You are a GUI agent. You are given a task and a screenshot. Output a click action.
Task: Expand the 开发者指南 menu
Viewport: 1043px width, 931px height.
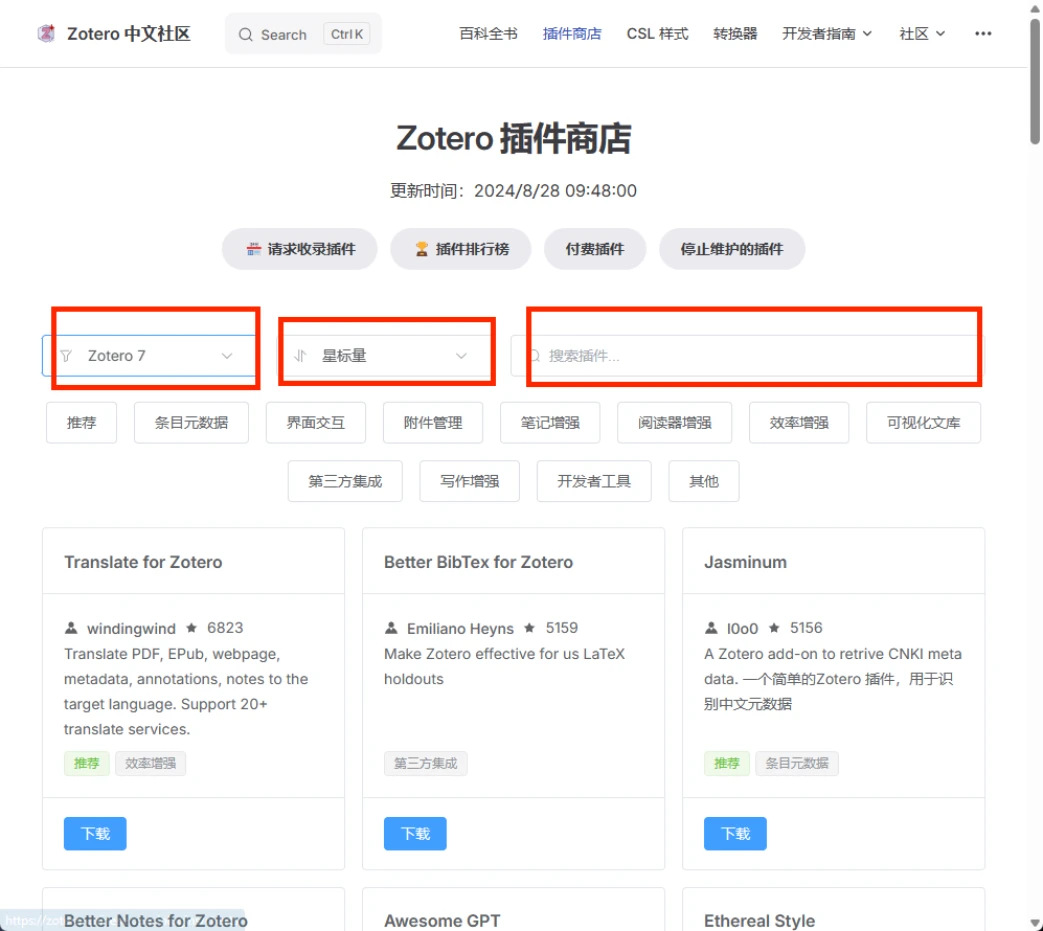click(827, 33)
